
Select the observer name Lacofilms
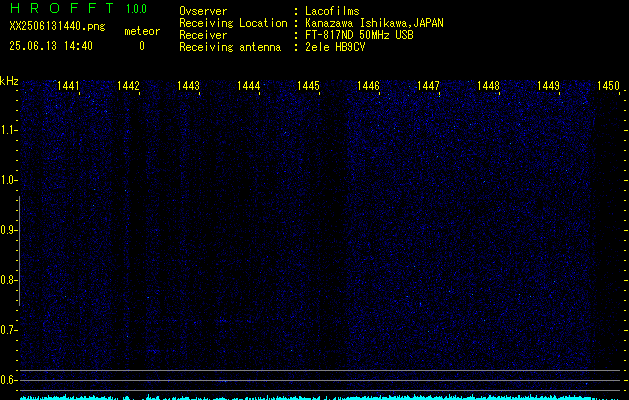[332, 11]
